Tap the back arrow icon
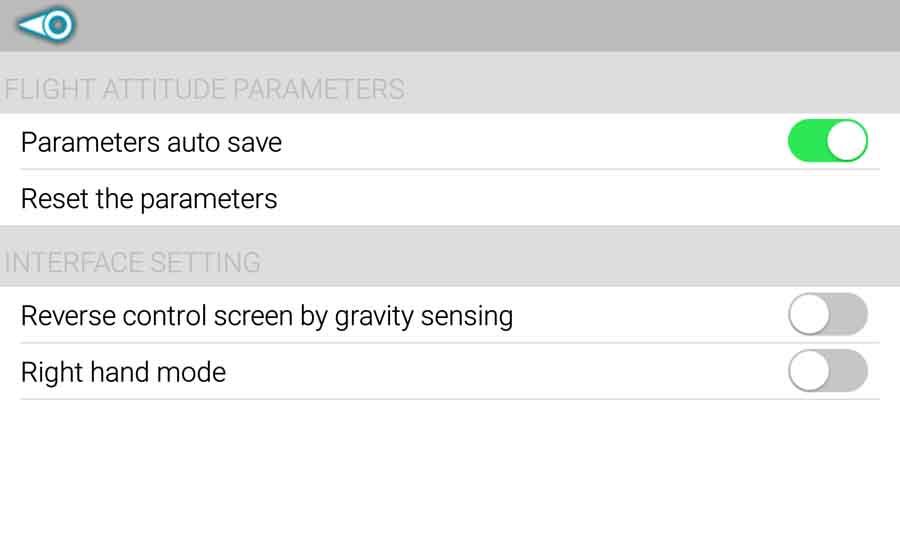Viewport: 900px width, 540px height. 46,25
